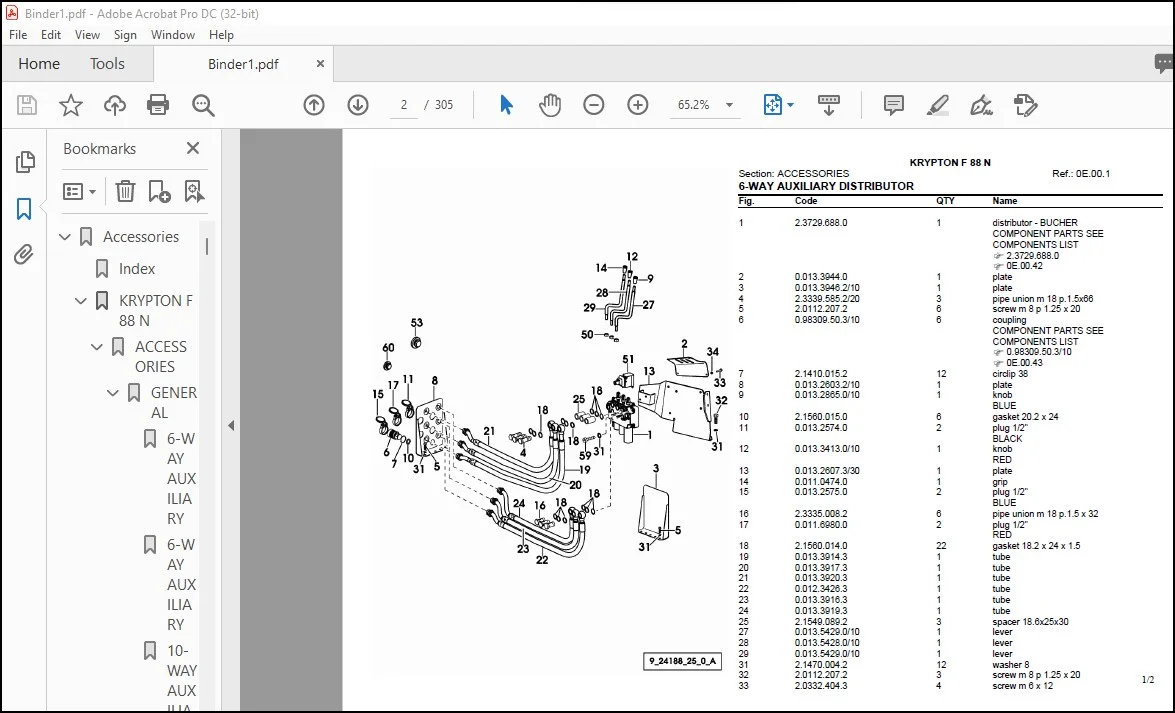The image size is (1175, 713).
Task: Click the upload to cloud icon
Action: (115, 105)
